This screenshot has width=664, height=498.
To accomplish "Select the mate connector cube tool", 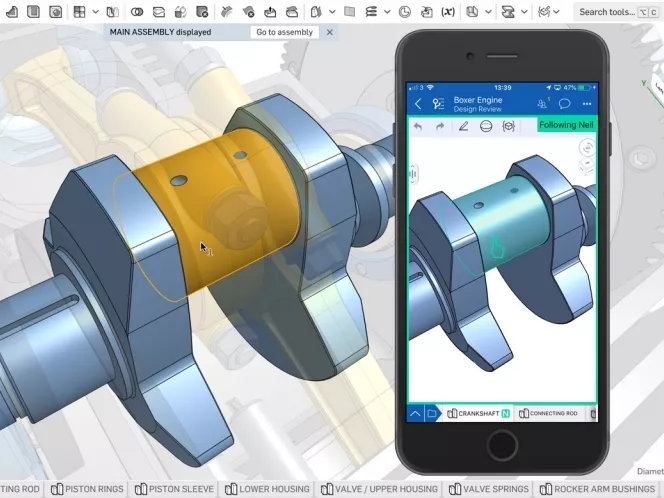I will pyautogui.click(x=472, y=12).
